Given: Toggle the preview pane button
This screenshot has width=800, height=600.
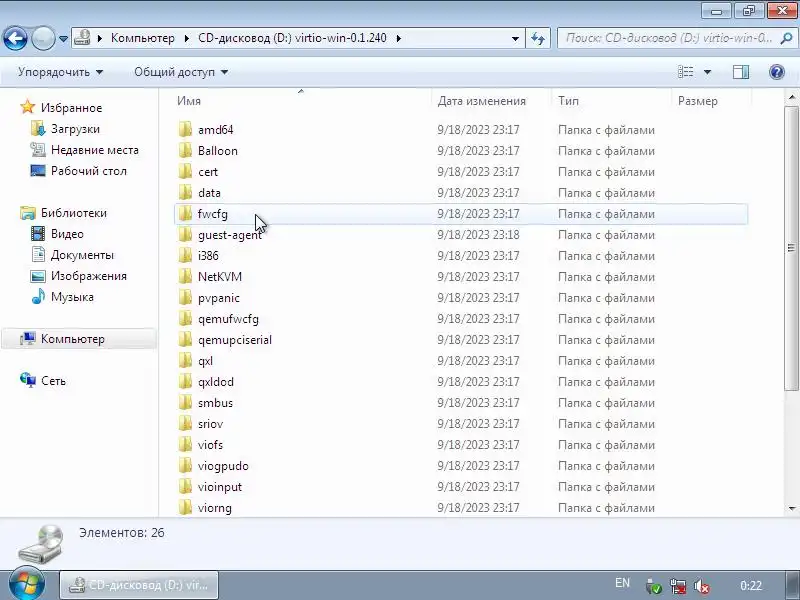Looking at the screenshot, I should point(741,72).
